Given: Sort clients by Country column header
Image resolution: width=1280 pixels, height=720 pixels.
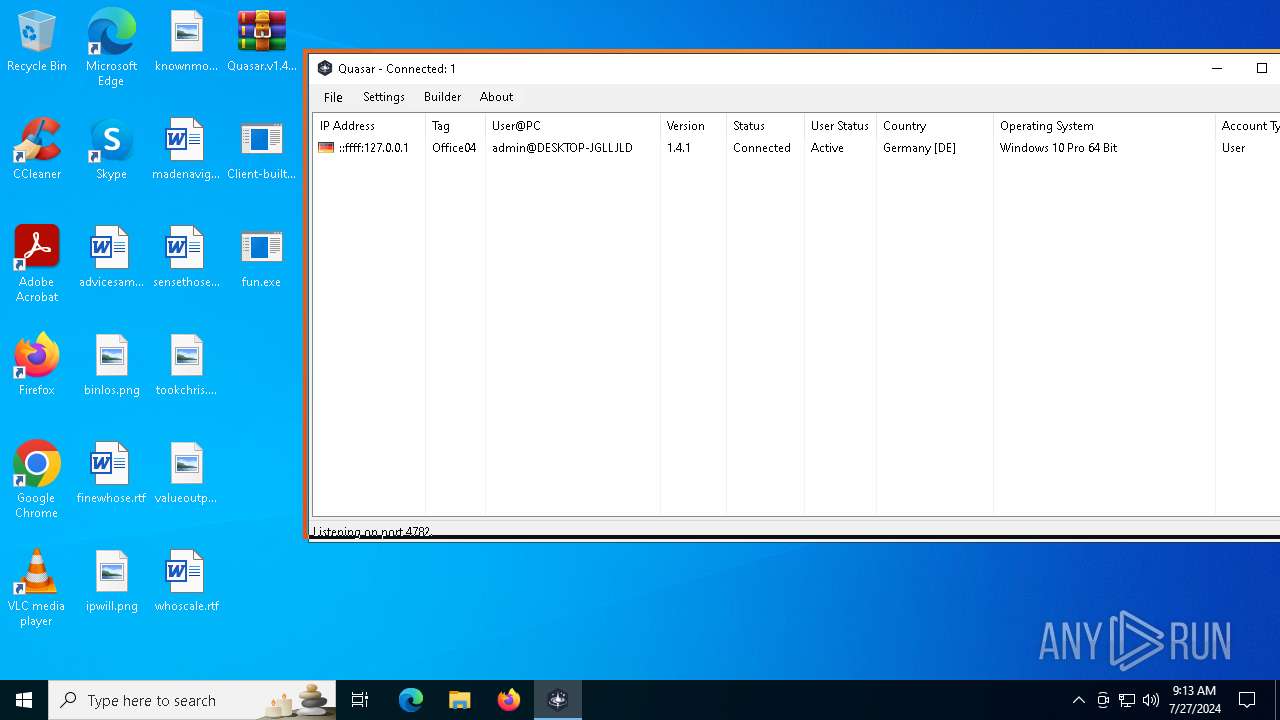Looking at the screenshot, I should pyautogui.click(x=935, y=126).
